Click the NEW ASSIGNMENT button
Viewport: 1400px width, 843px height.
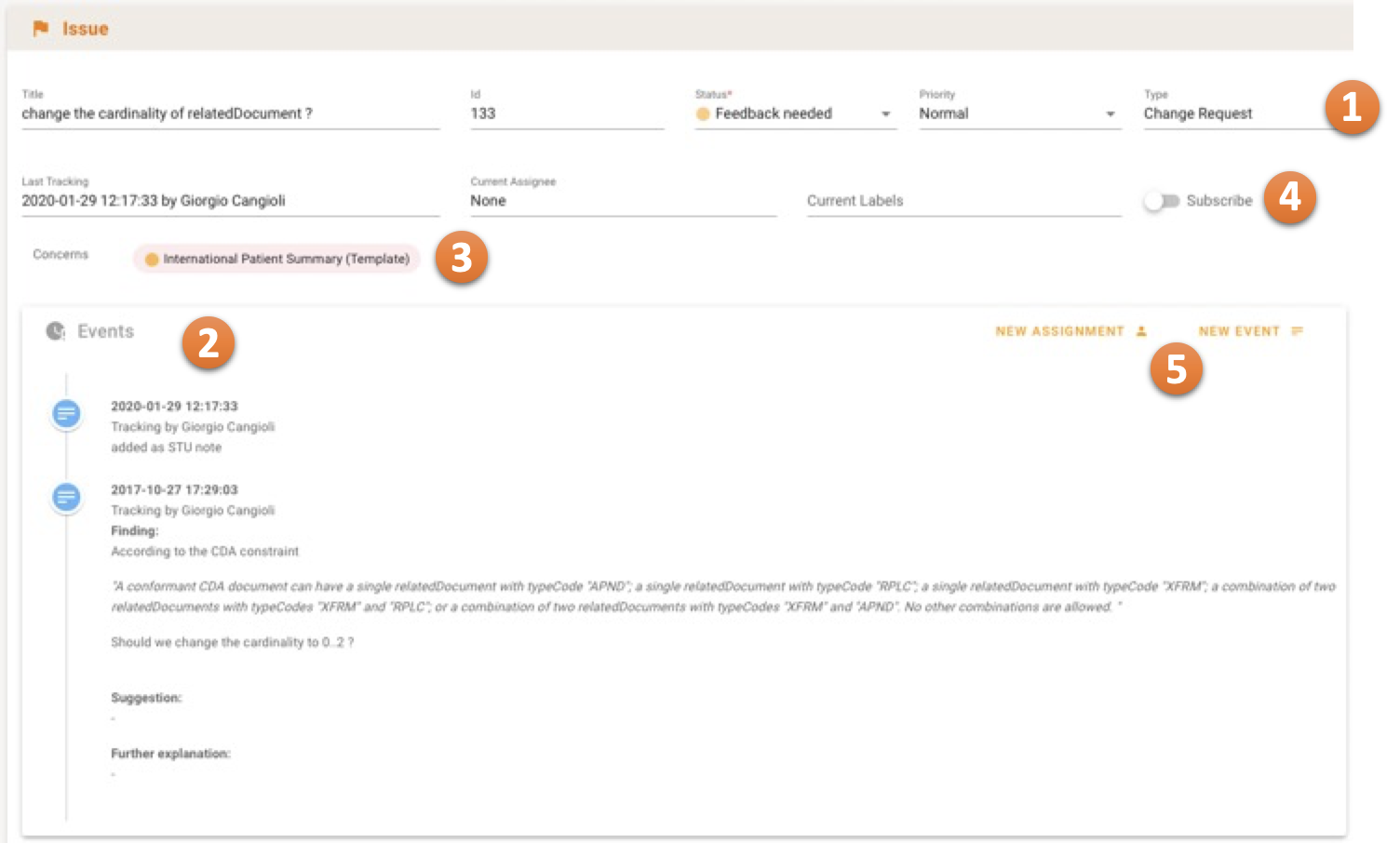(1059, 331)
